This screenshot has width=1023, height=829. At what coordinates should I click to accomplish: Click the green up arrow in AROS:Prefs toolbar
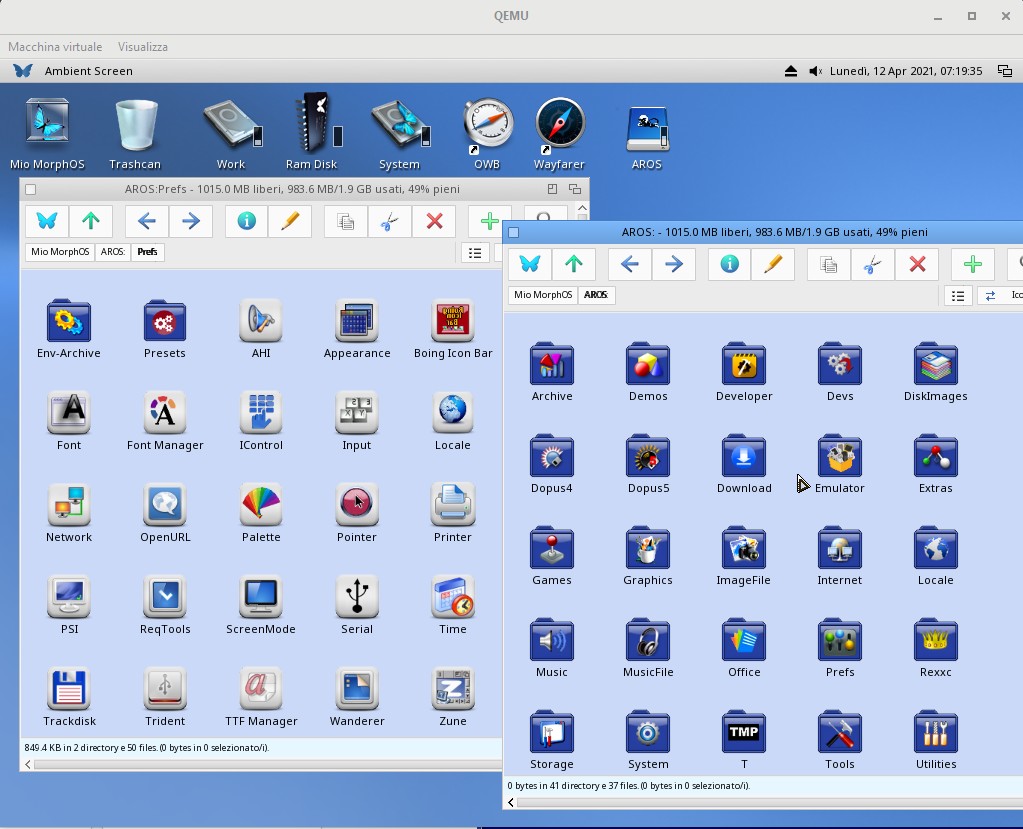[x=91, y=221]
